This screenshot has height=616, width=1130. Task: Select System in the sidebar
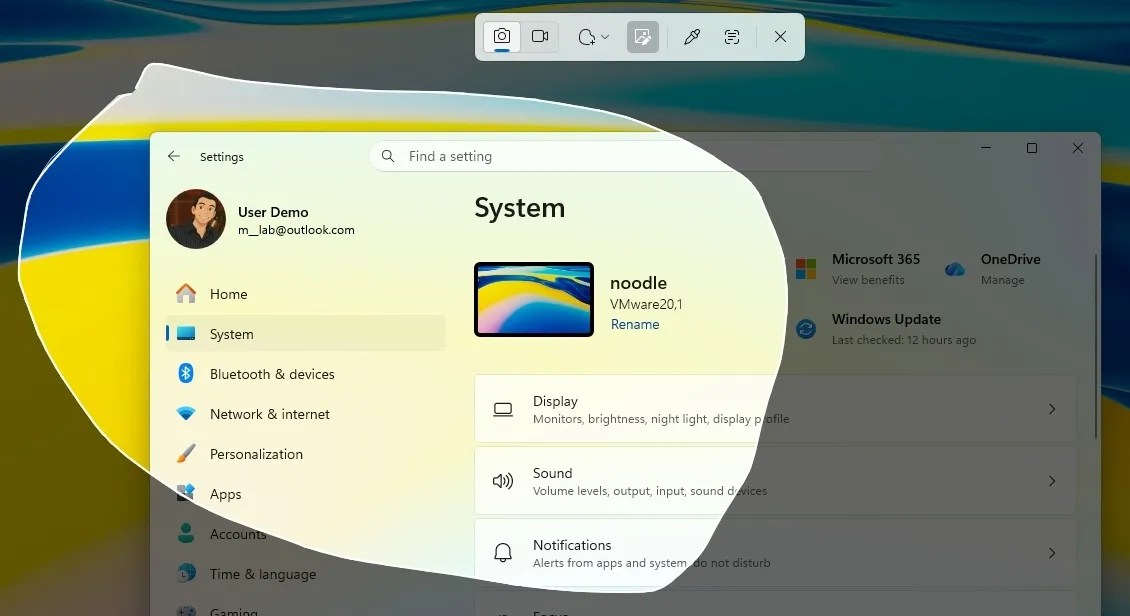pyautogui.click(x=306, y=334)
